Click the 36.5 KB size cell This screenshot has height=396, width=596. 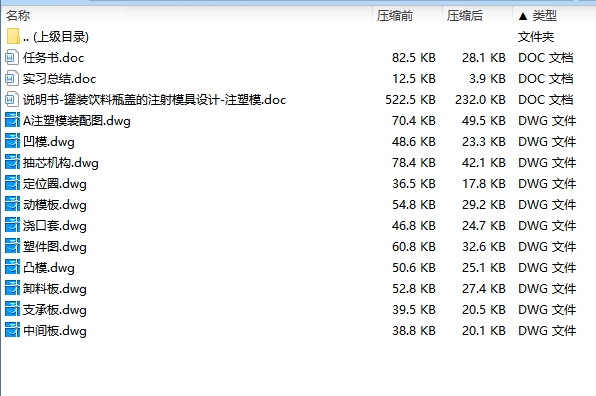click(414, 184)
